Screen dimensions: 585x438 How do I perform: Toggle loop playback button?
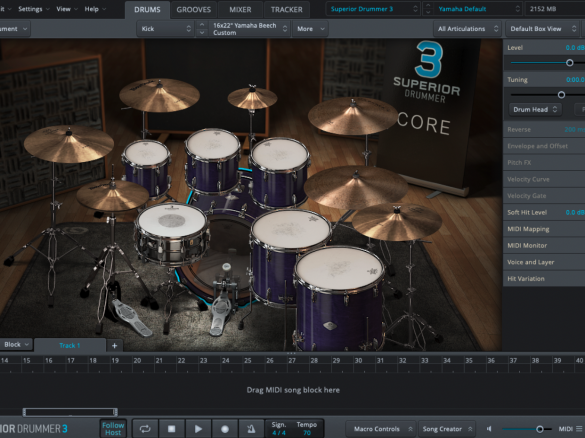click(145, 429)
